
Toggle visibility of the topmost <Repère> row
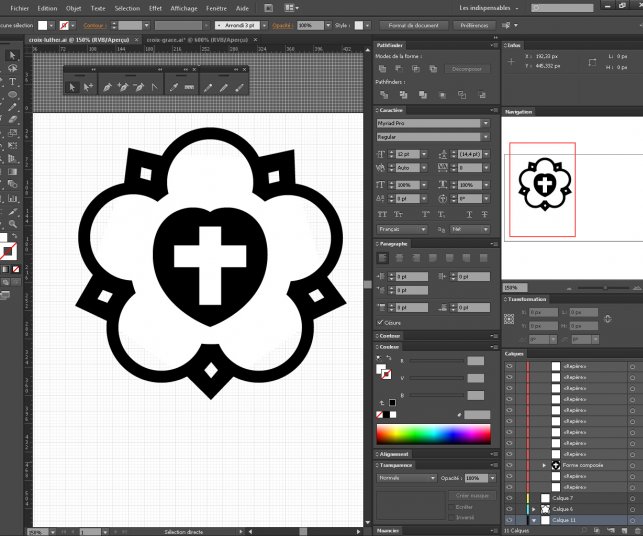click(x=509, y=366)
